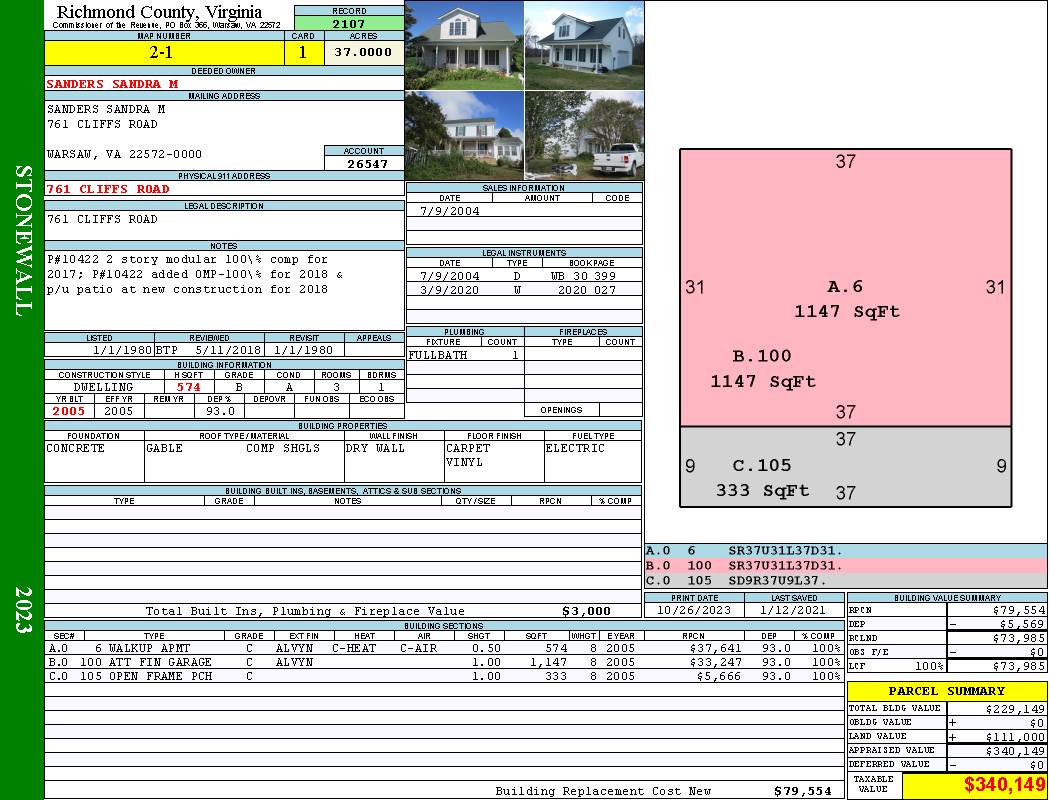Click the record number 2107 field

[349, 23]
